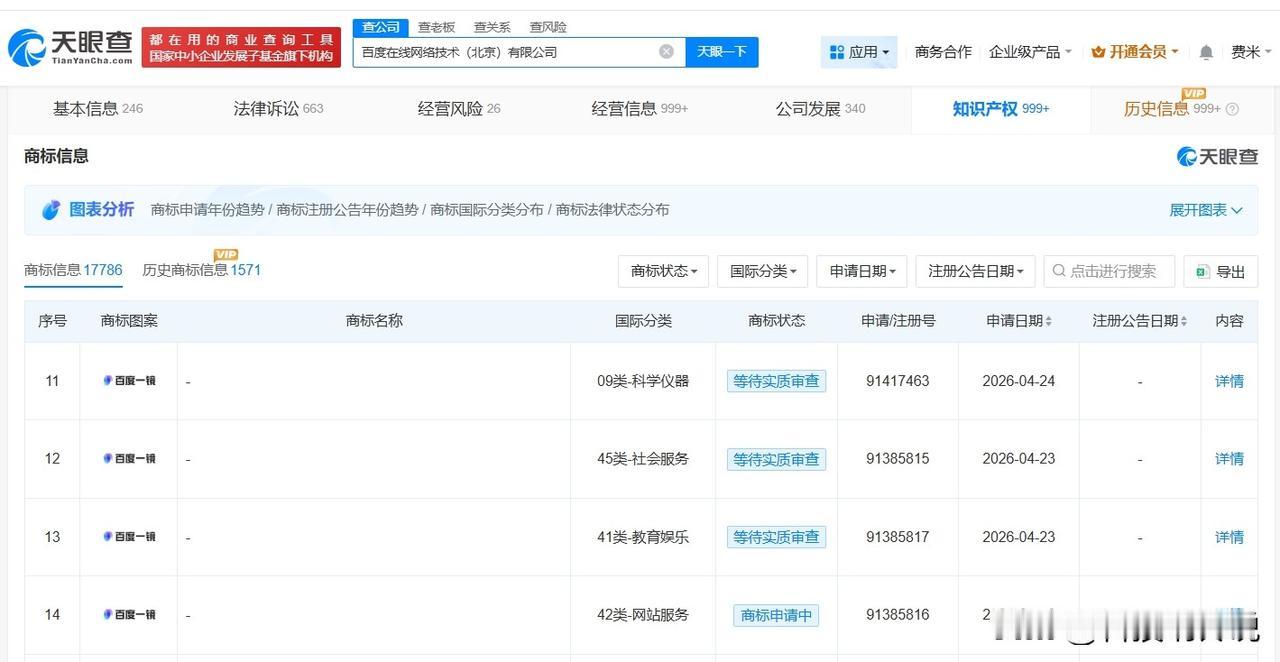
Task: Open the 商标状态 filter dropdown
Action: 664,271
